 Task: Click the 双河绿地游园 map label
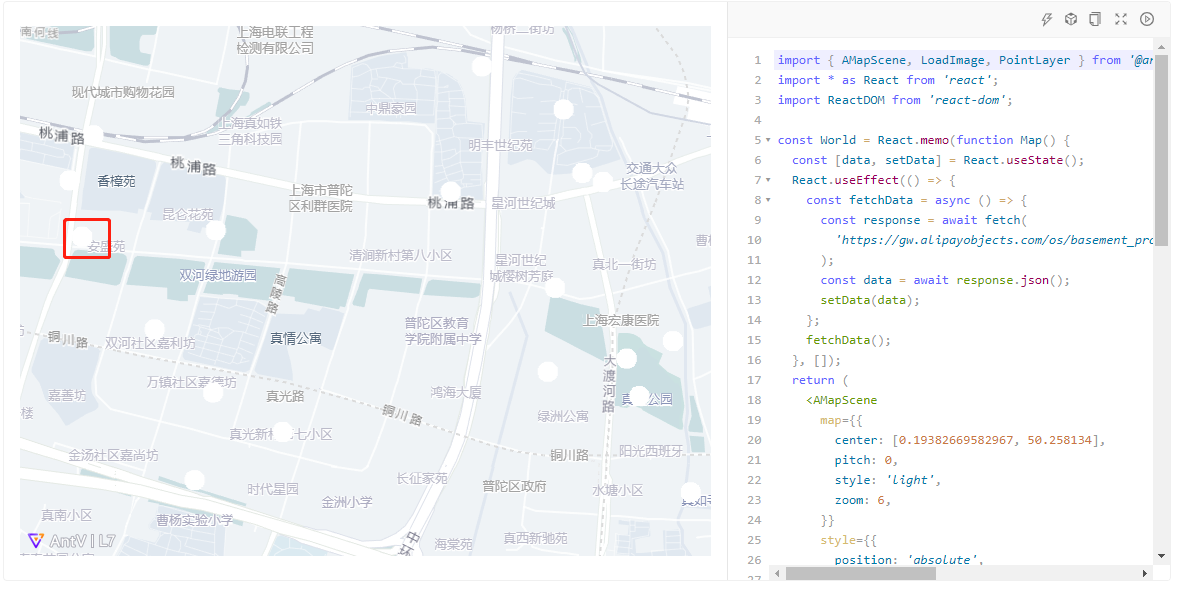[217, 275]
